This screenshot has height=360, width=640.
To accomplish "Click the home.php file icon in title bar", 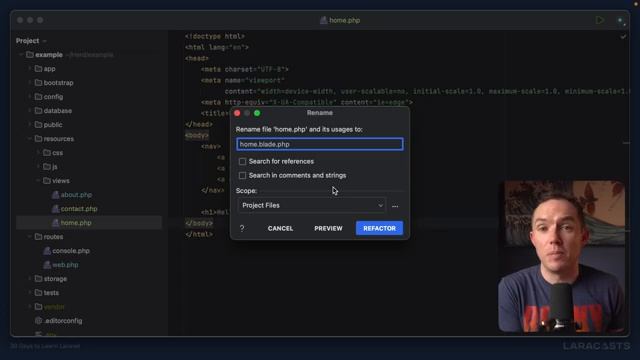I will coord(323,20).
